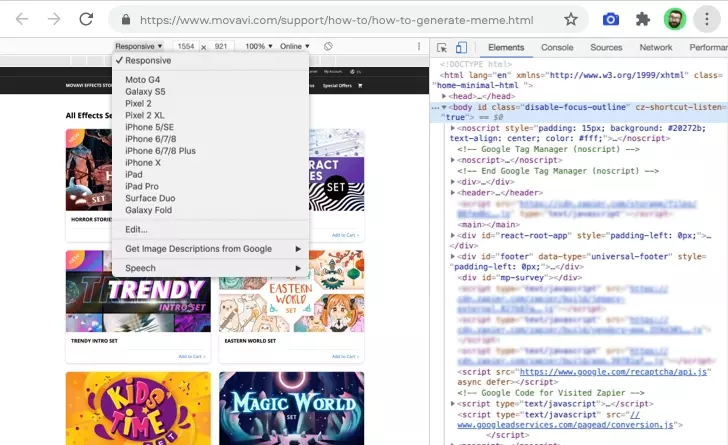Expand the react-root-app div node
728x445 pixels.
click(x=453, y=236)
